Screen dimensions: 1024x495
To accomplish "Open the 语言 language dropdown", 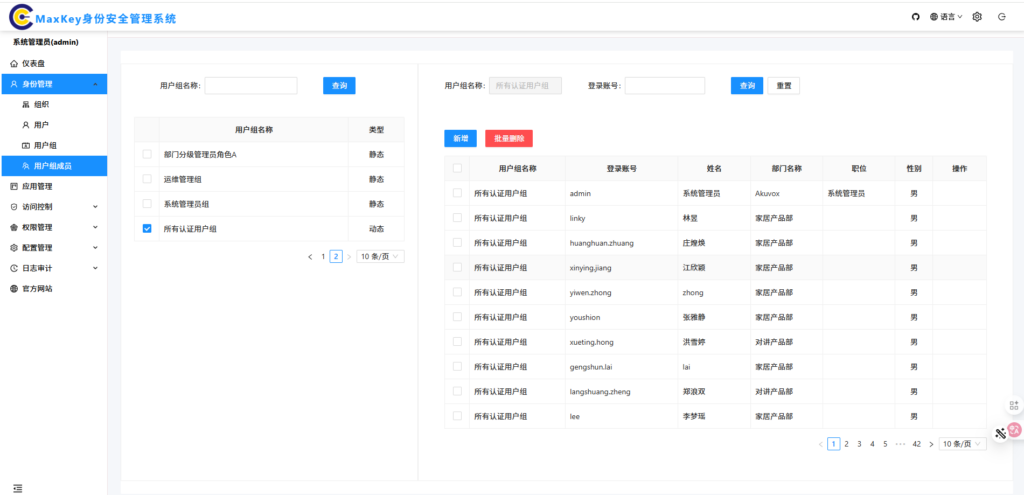I will [x=946, y=17].
